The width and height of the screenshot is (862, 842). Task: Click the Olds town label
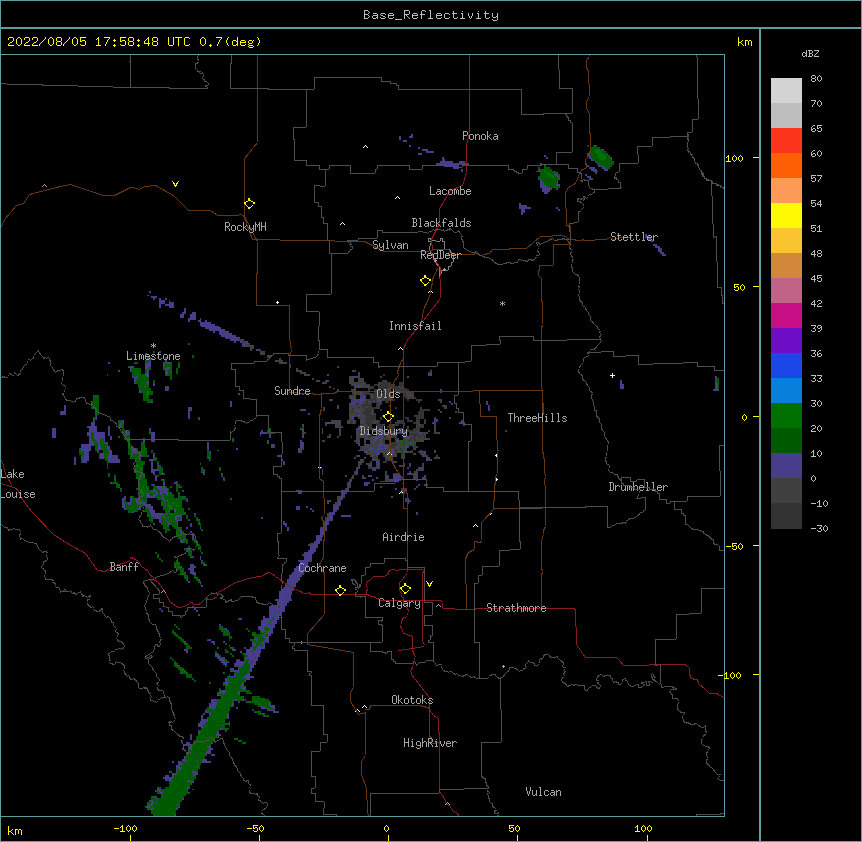coord(388,394)
